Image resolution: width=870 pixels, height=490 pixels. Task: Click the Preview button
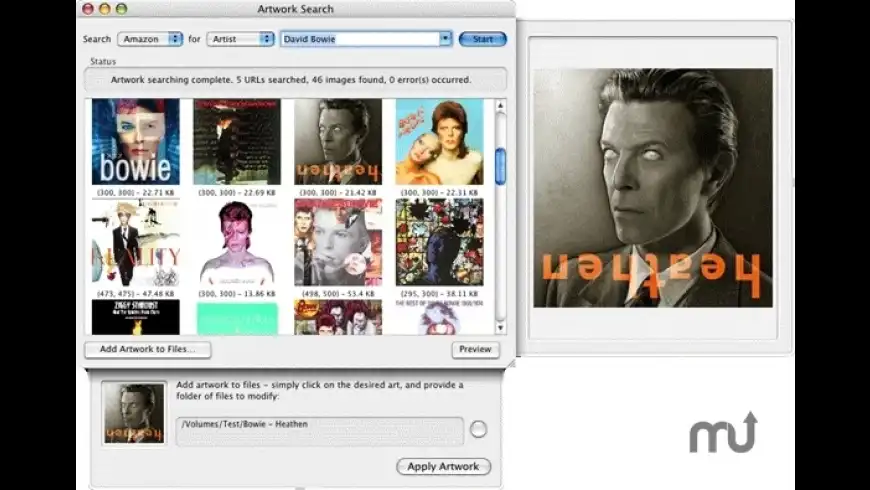(x=475, y=349)
